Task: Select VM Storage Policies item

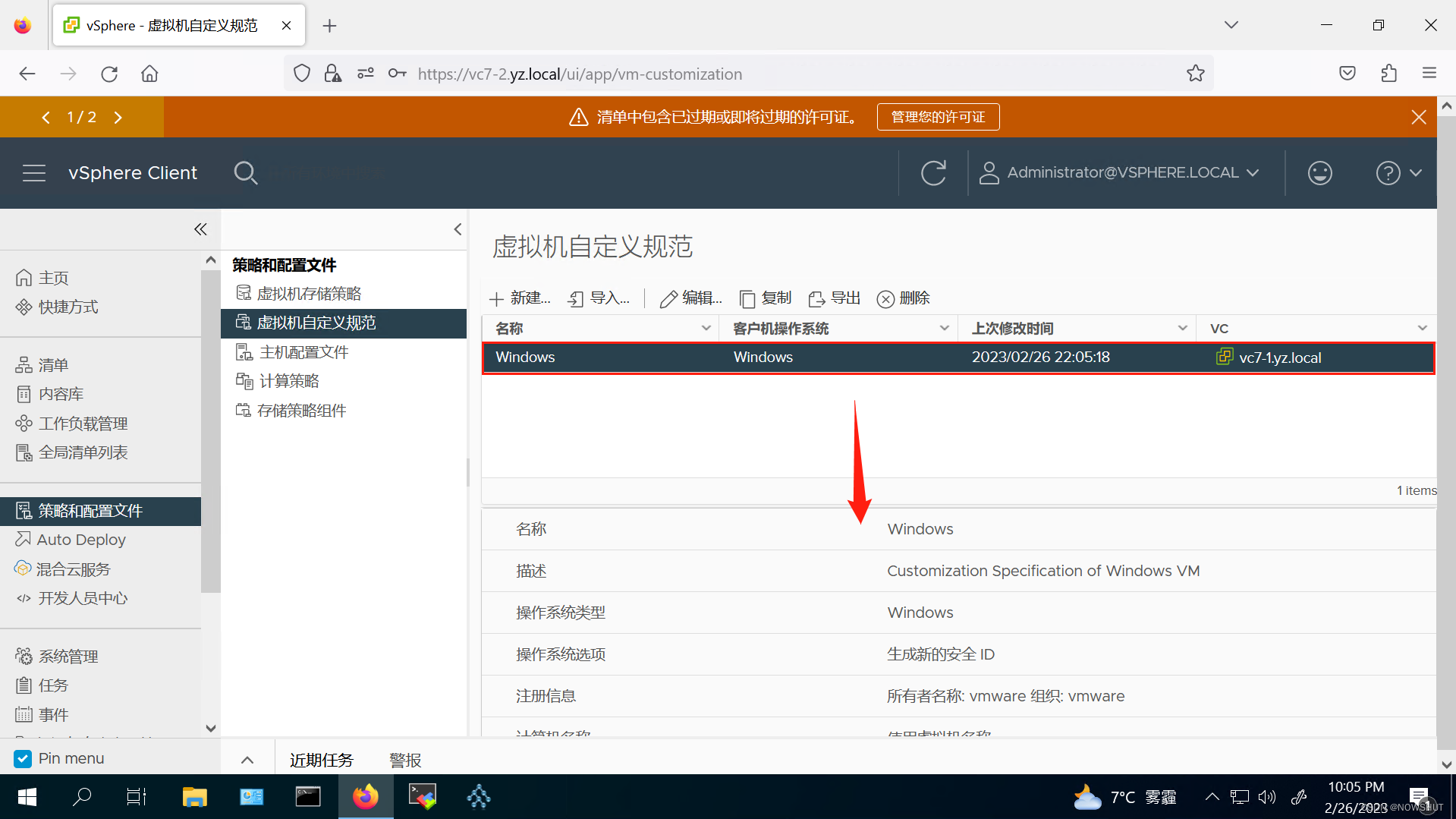Action: point(299,294)
